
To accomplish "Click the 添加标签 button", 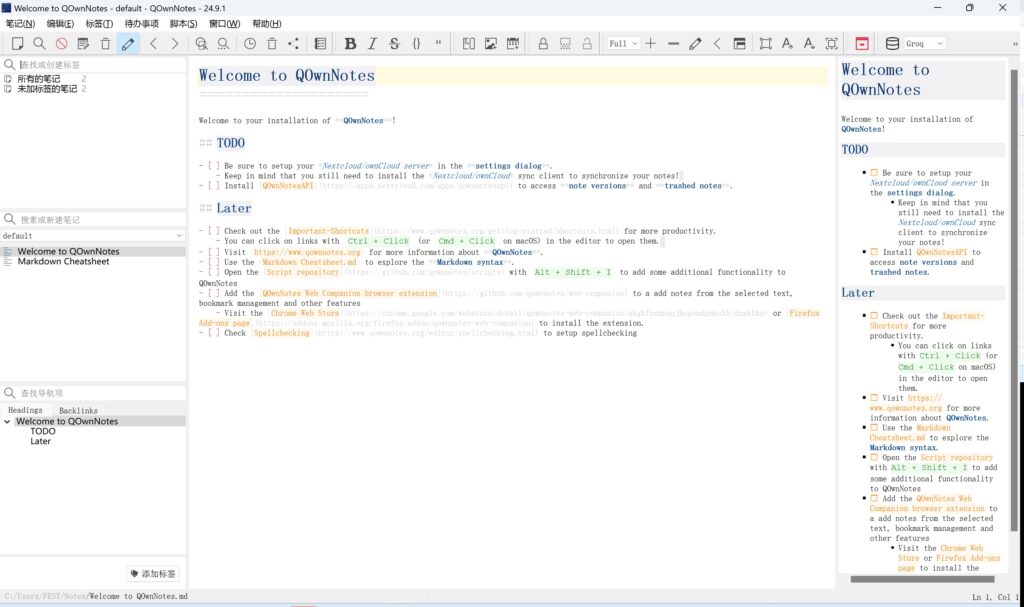I will (x=153, y=574).
